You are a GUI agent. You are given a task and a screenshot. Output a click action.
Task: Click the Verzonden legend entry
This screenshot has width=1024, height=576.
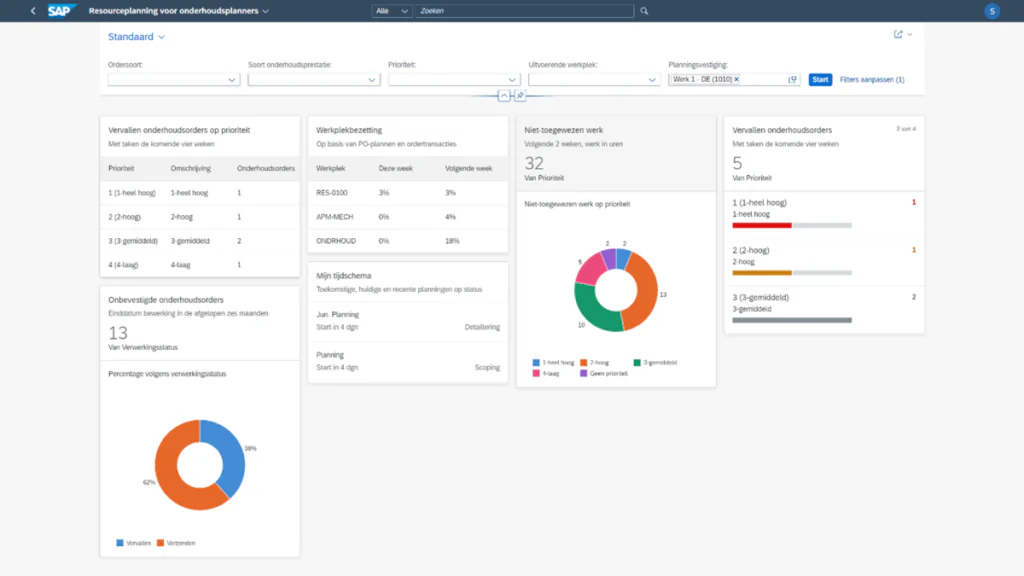176,543
